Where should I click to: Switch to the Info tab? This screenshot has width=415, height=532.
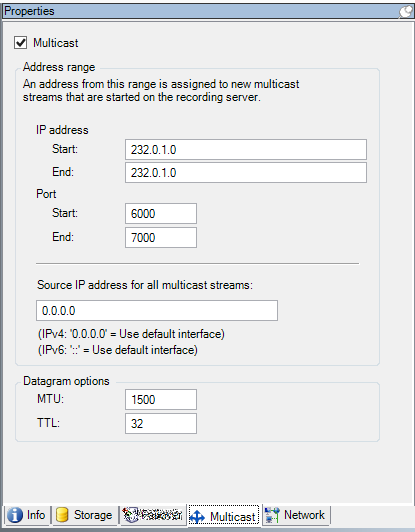coord(27,515)
